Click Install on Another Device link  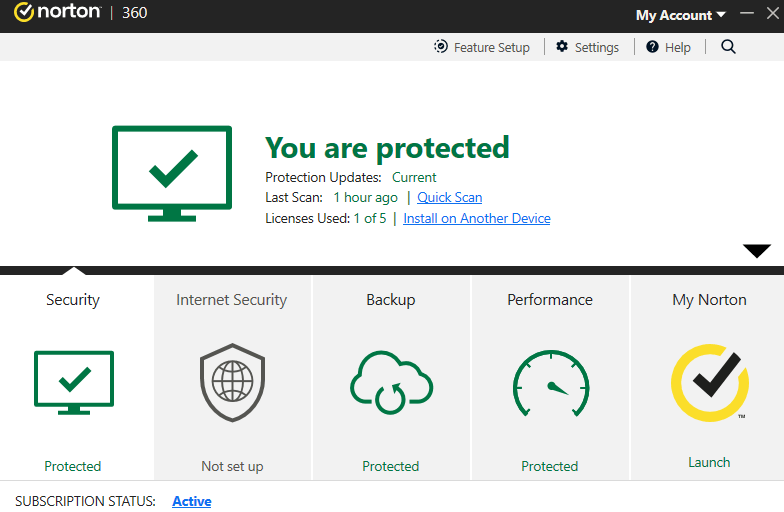coord(476,218)
